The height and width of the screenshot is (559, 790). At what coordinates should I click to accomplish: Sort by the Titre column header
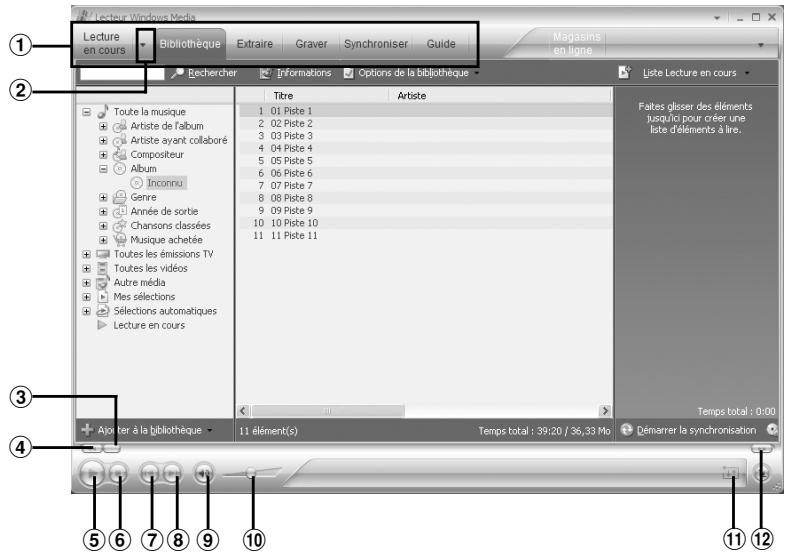(326, 96)
